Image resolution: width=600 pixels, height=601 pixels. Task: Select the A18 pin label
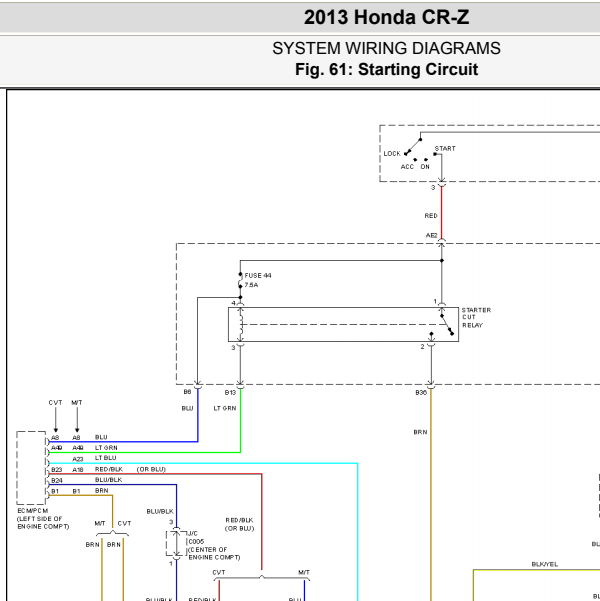tap(78, 470)
